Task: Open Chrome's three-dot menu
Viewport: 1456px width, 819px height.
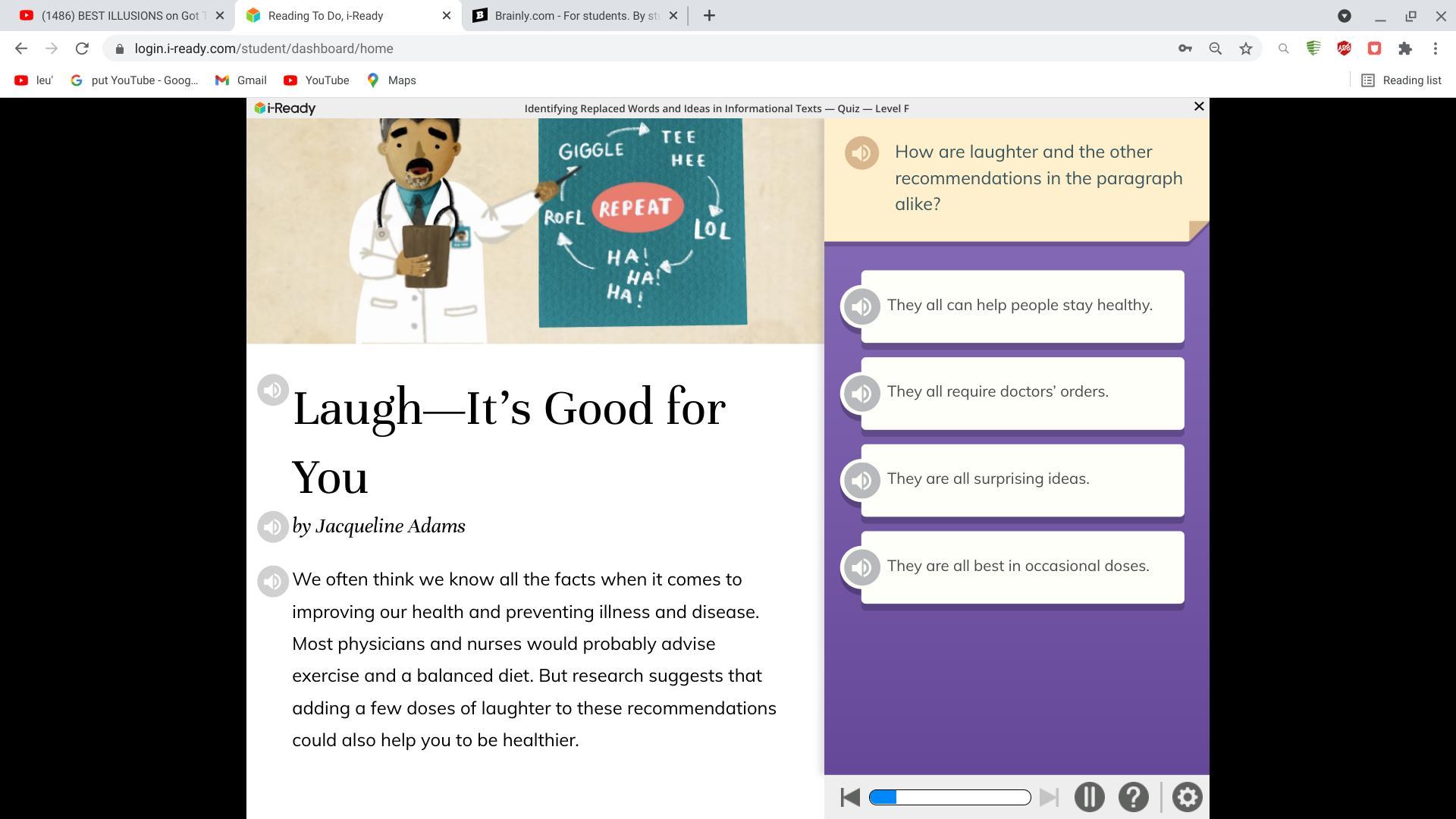Action: click(x=1435, y=49)
